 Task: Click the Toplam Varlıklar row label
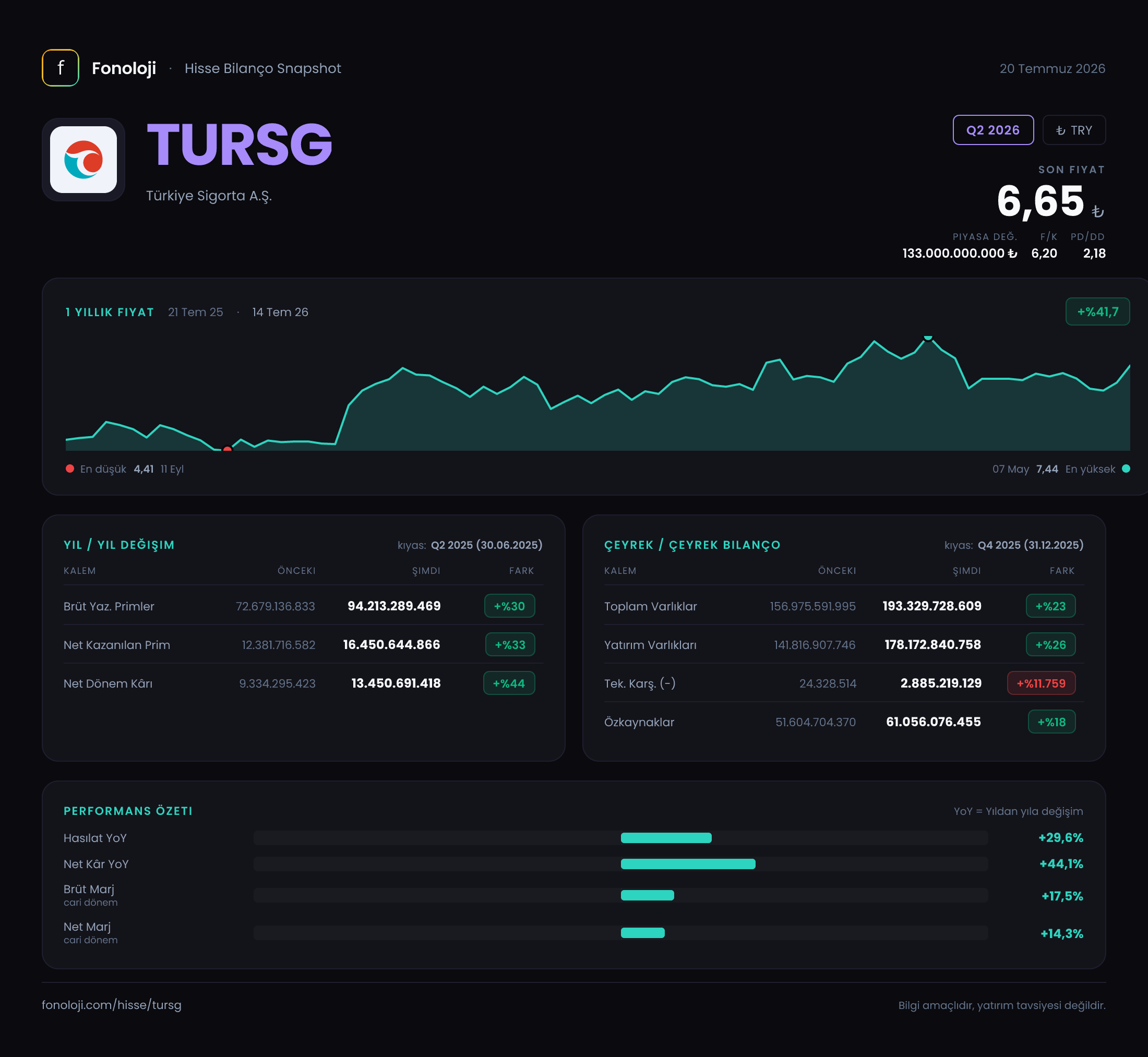650,606
